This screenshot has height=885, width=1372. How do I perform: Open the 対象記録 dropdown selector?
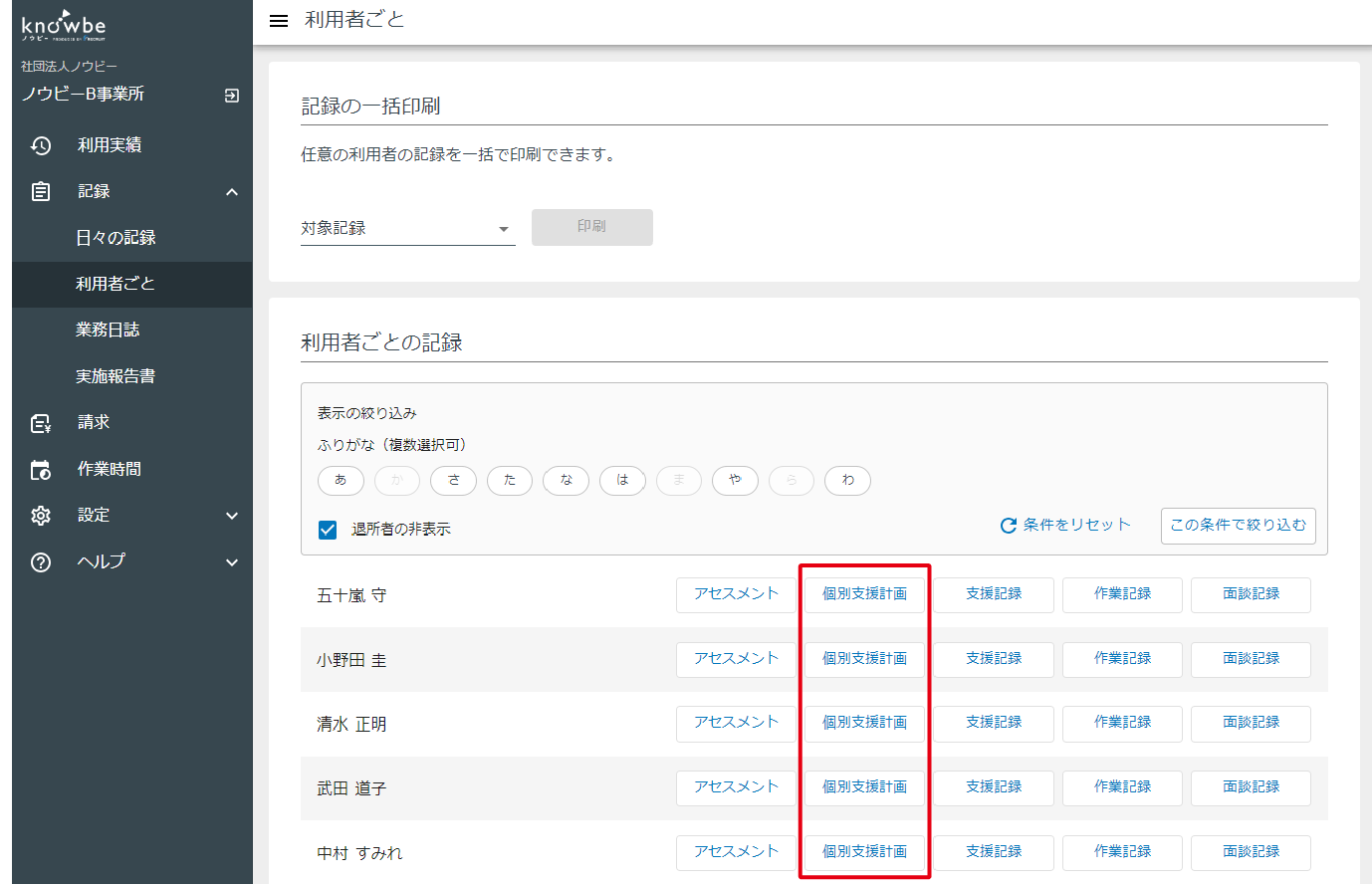(x=403, y=227)
